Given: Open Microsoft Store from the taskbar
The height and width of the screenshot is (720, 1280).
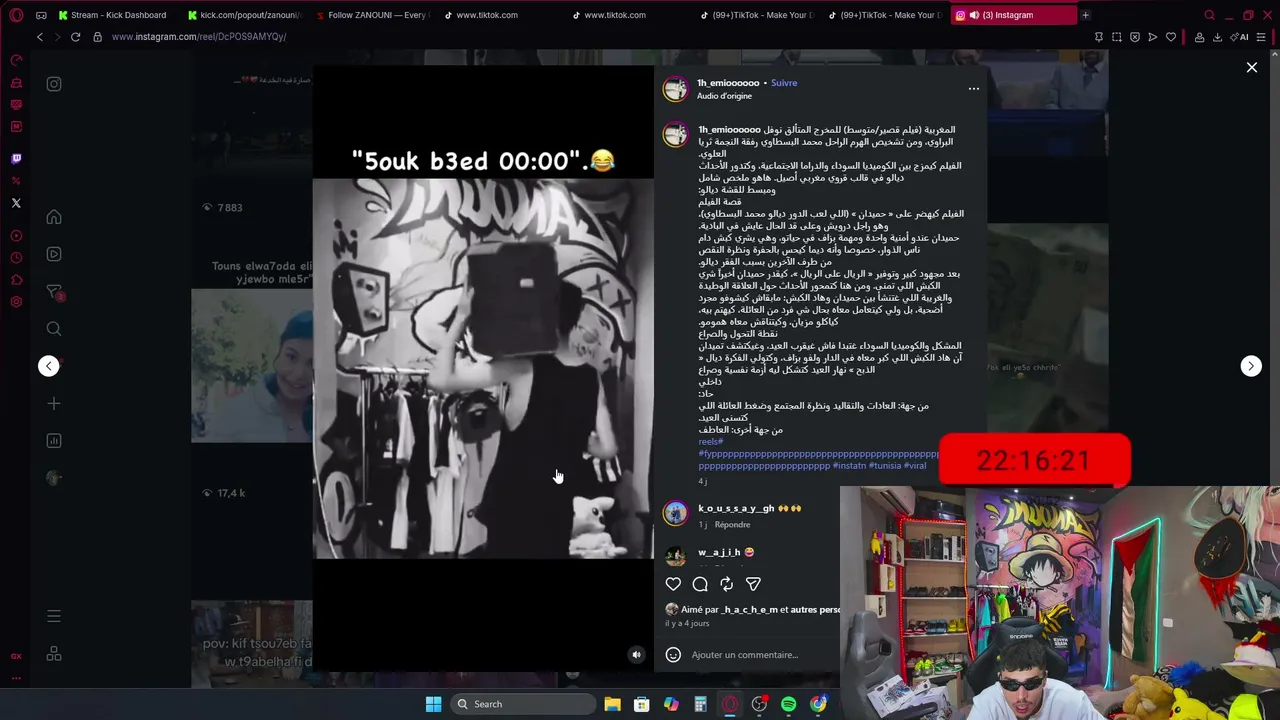Looking at the screenshot, I should pos(642,704).
